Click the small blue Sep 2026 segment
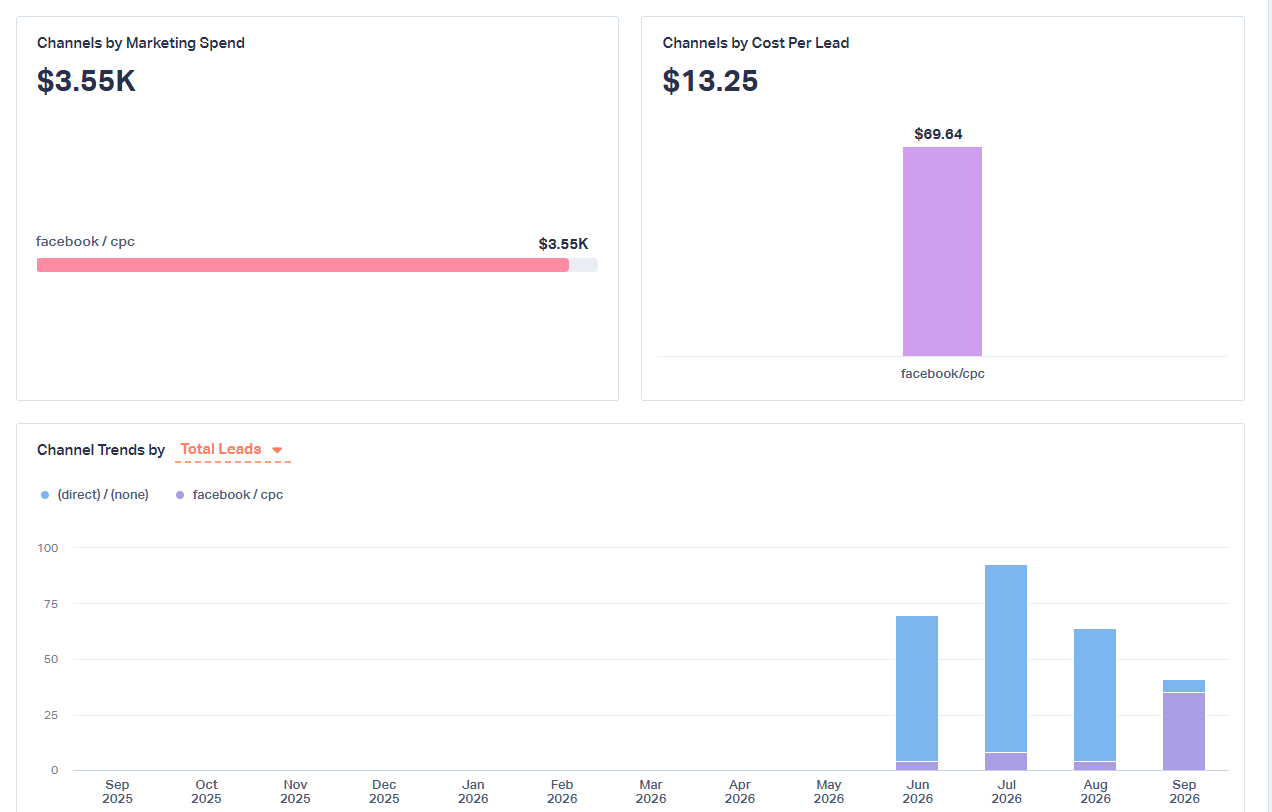1272x812 pixels. [x=1184, y=686]
